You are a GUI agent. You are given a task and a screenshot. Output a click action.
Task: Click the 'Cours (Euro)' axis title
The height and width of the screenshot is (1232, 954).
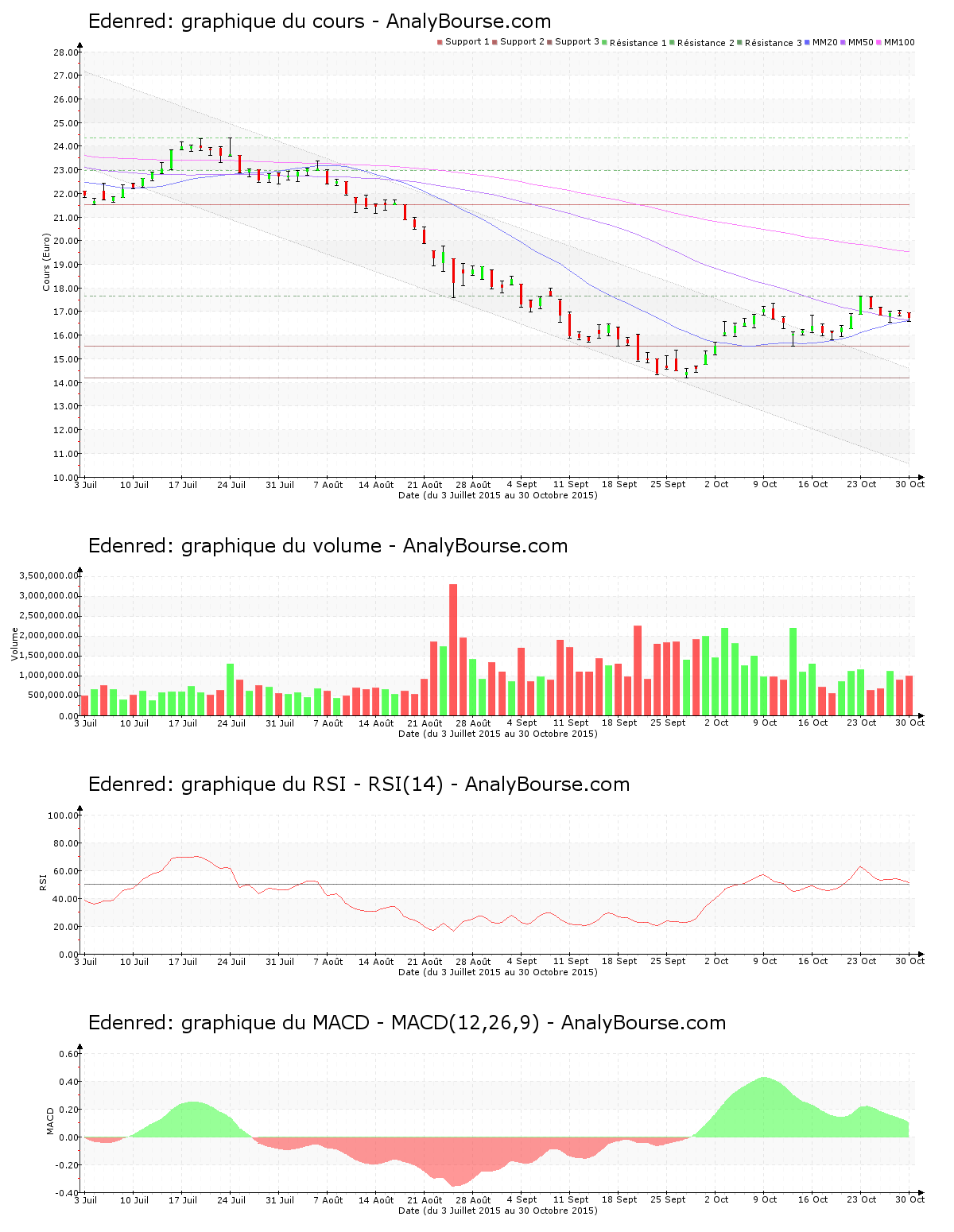pyautogui.click(x=46, y=262)
